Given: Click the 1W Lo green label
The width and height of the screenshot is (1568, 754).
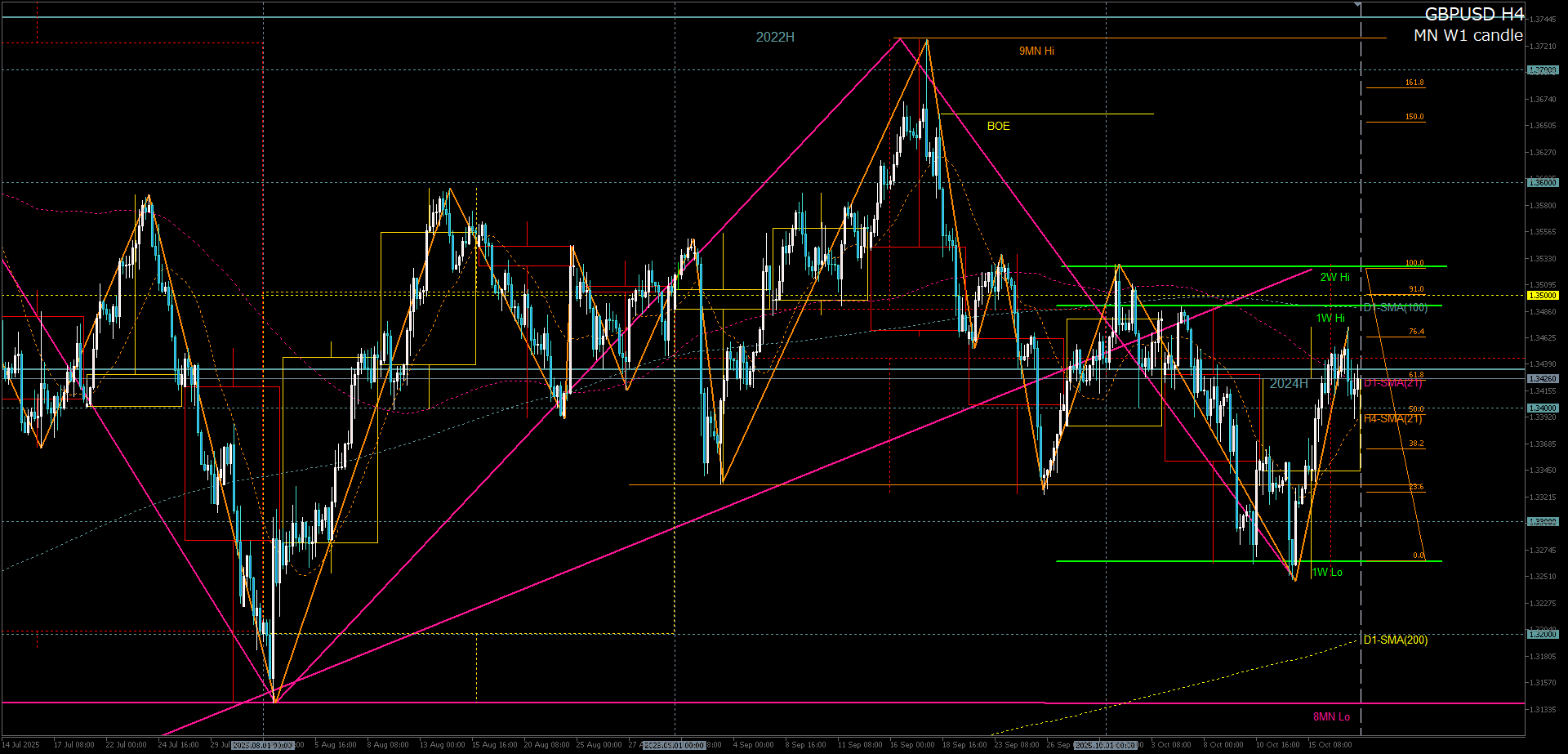Looking at the screenshot, I should point(1328,573).
